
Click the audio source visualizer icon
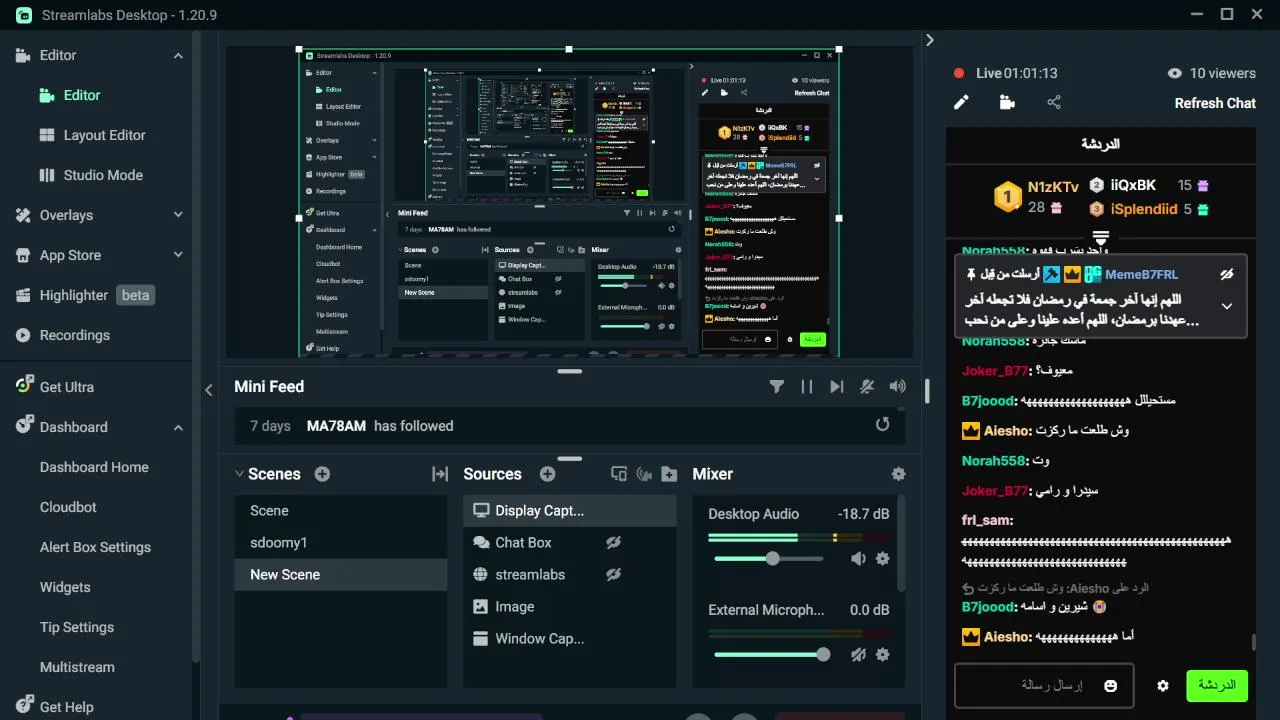[644, 474]
